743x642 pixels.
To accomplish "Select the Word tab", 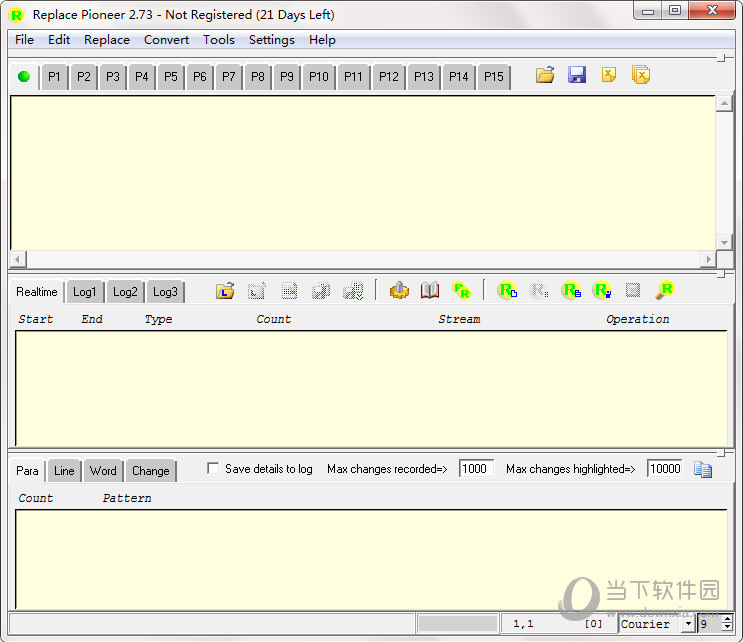I will [x=103, y=471].
